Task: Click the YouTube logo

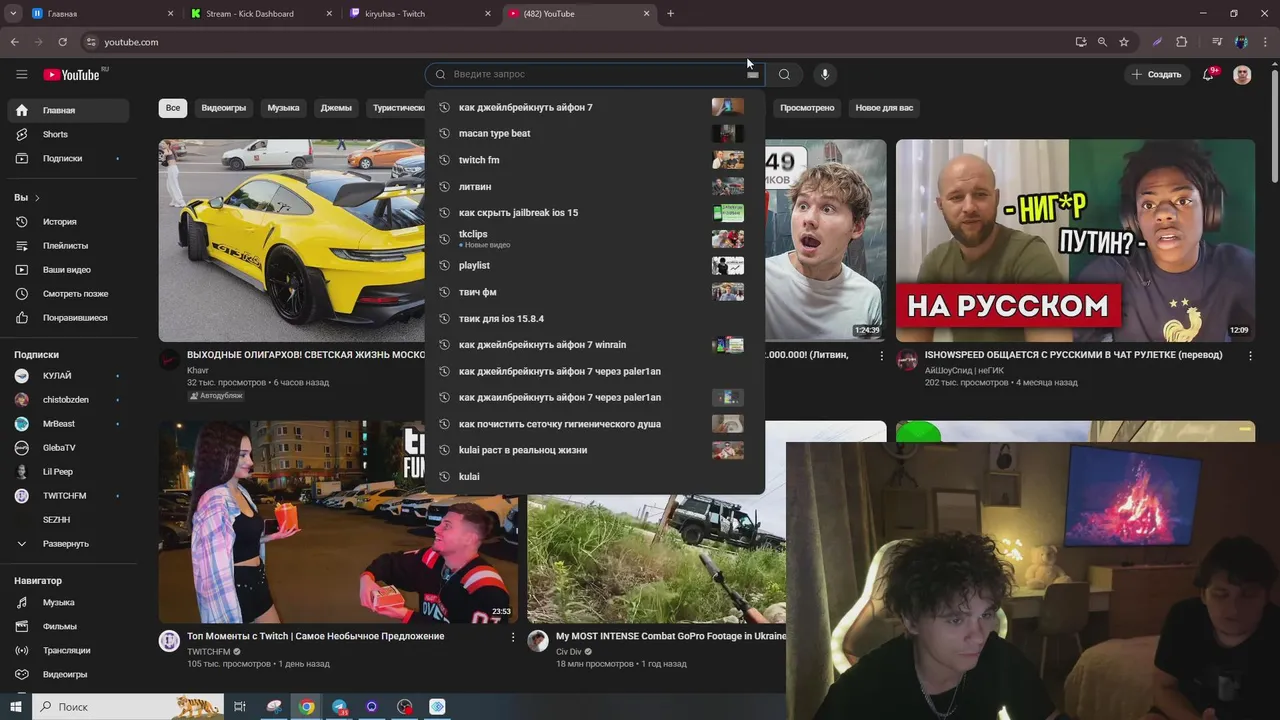Action: coord(71,74)
